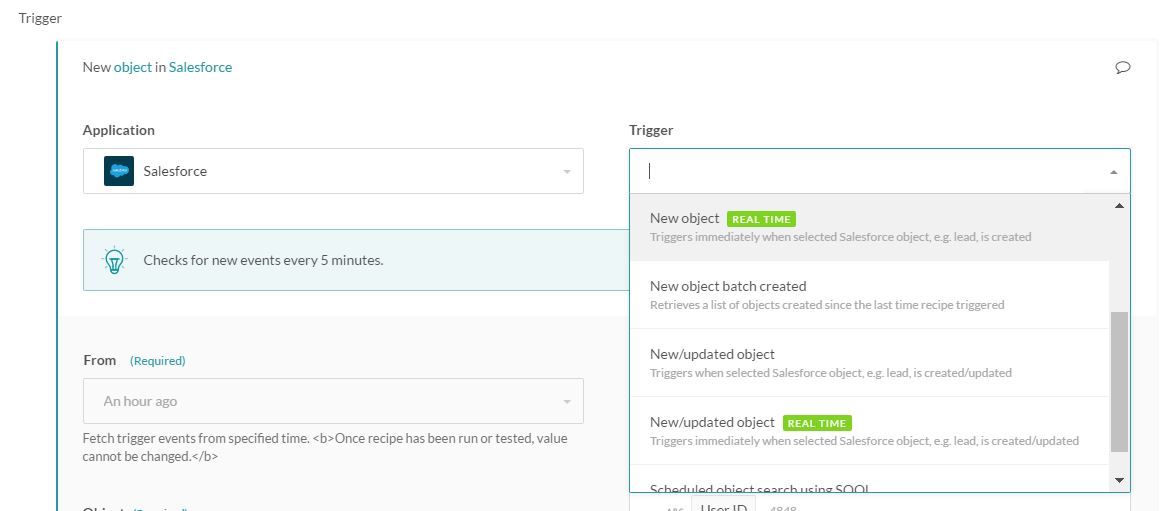Click the checks every 5 minutes notice

tap(263, 260)
